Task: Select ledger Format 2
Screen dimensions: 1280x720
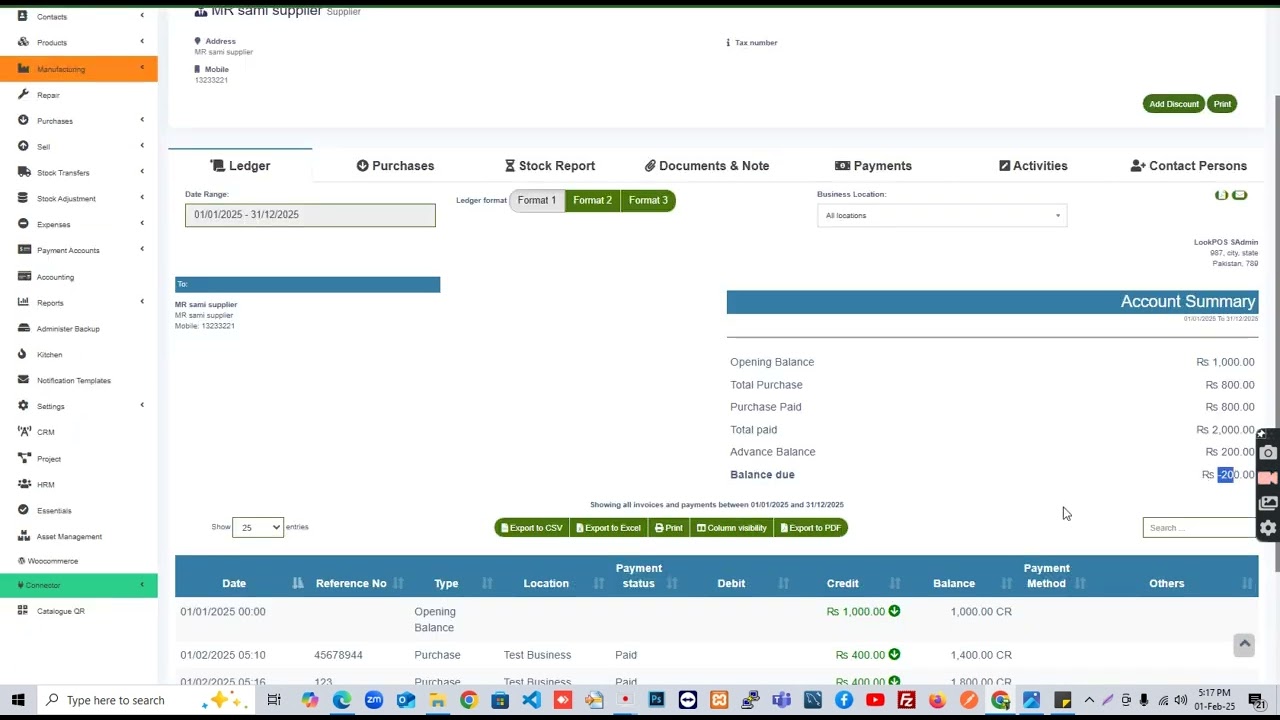Action: [592, 200]
